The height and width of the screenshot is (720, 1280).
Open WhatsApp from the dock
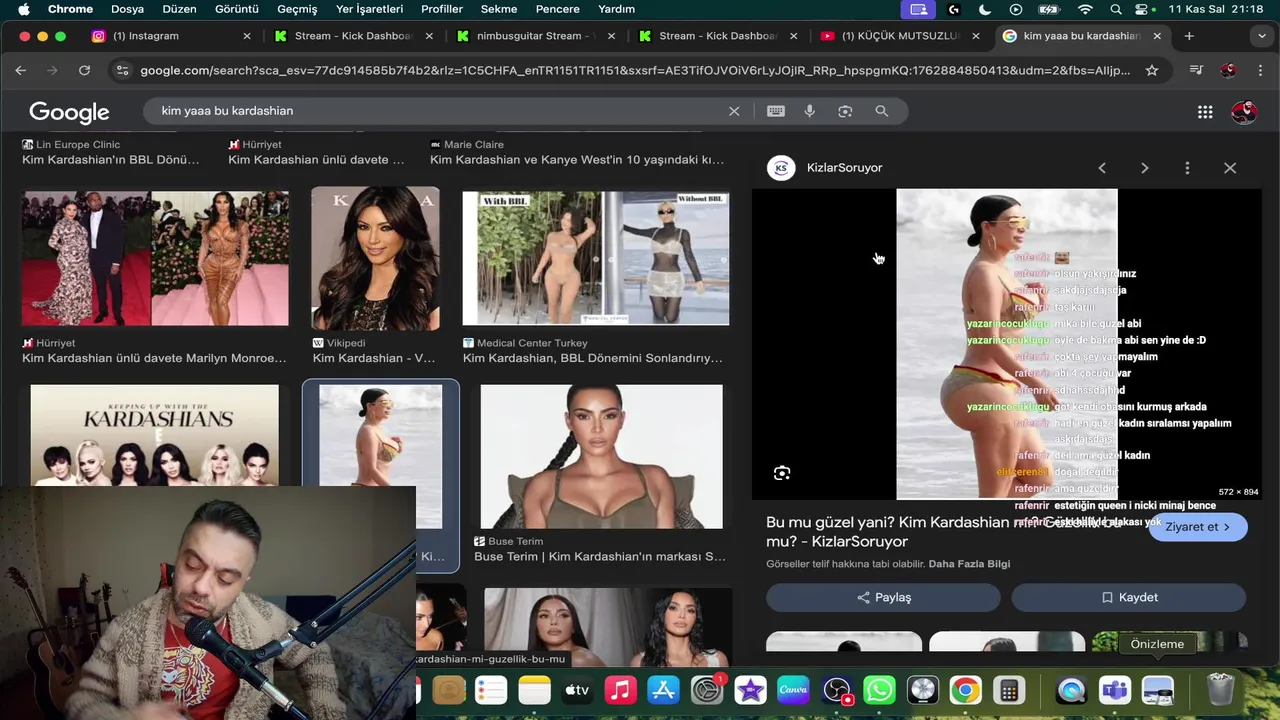click(879, 690)
